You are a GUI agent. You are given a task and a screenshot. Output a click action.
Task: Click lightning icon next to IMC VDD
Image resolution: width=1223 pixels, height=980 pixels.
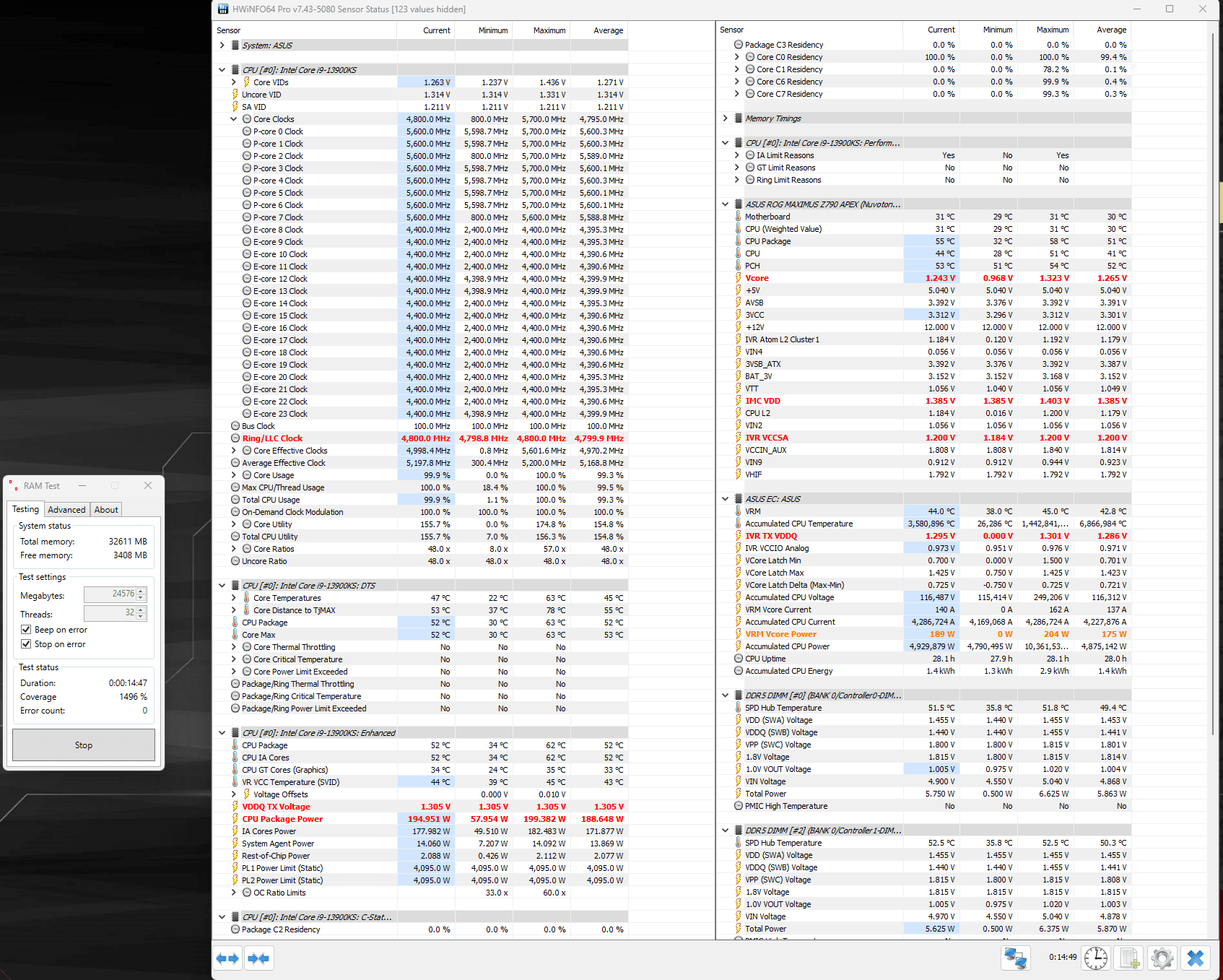coord(738,401)
